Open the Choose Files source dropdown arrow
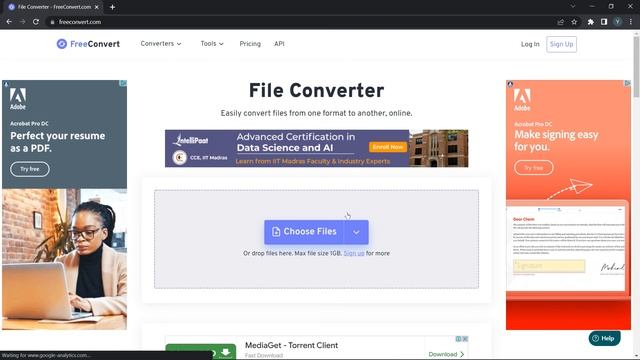 [x=356, y=232]
